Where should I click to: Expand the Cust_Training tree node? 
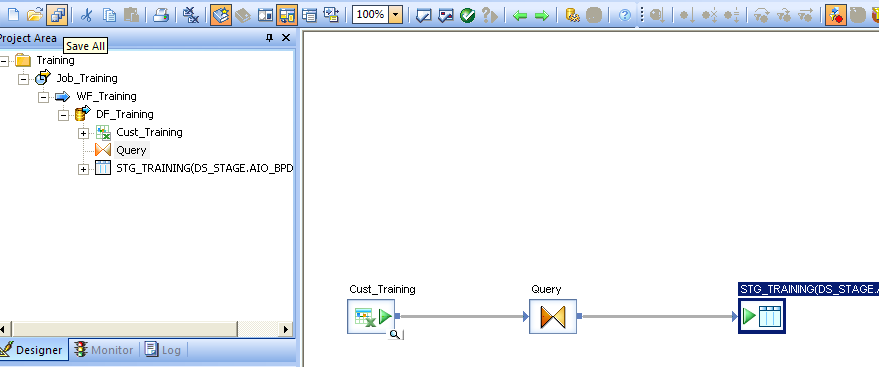pyautogui.click(x=84, y=133)
